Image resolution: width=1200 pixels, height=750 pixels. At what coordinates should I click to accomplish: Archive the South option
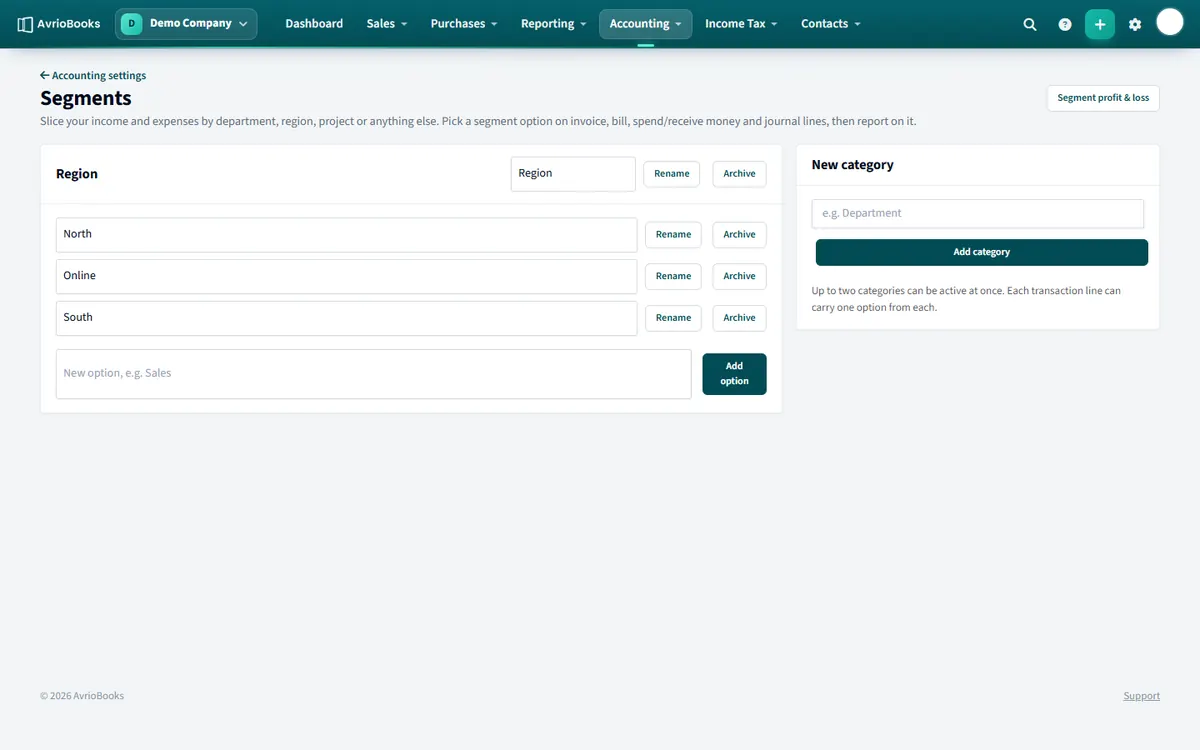pos(740,318)
